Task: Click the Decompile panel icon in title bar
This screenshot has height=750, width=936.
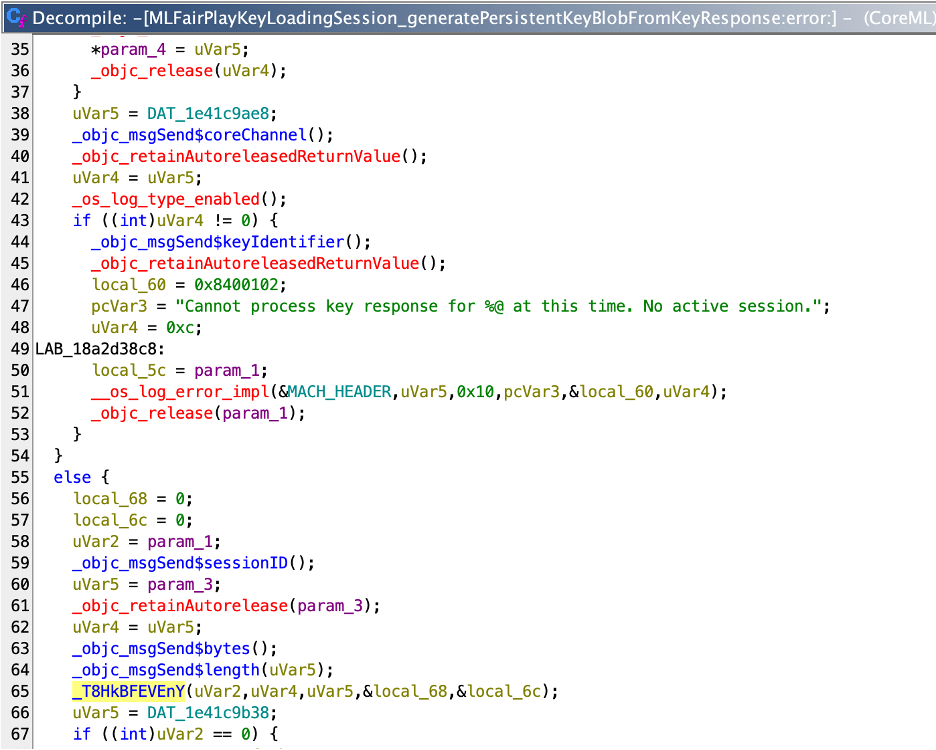Action: click(16, 17)
